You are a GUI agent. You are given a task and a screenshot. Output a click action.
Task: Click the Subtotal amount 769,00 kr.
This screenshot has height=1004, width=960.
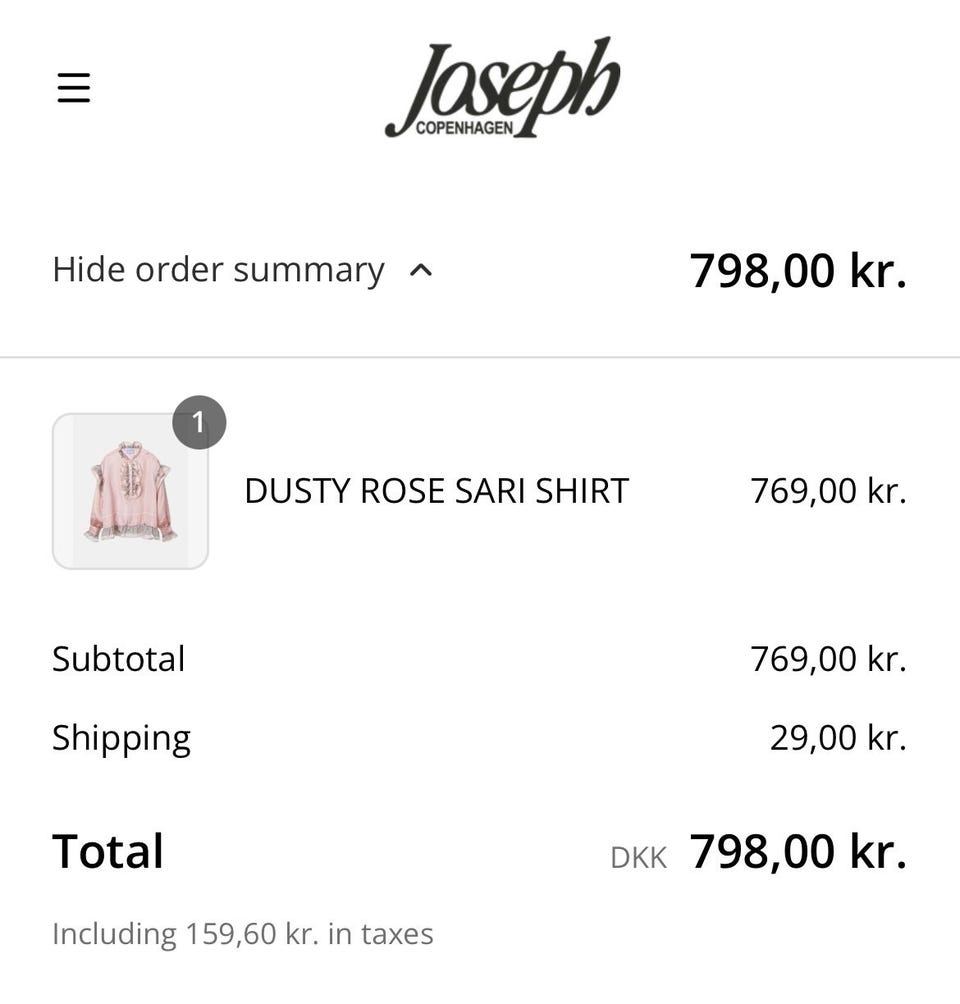pyautogui.click(x=828, y=659)
